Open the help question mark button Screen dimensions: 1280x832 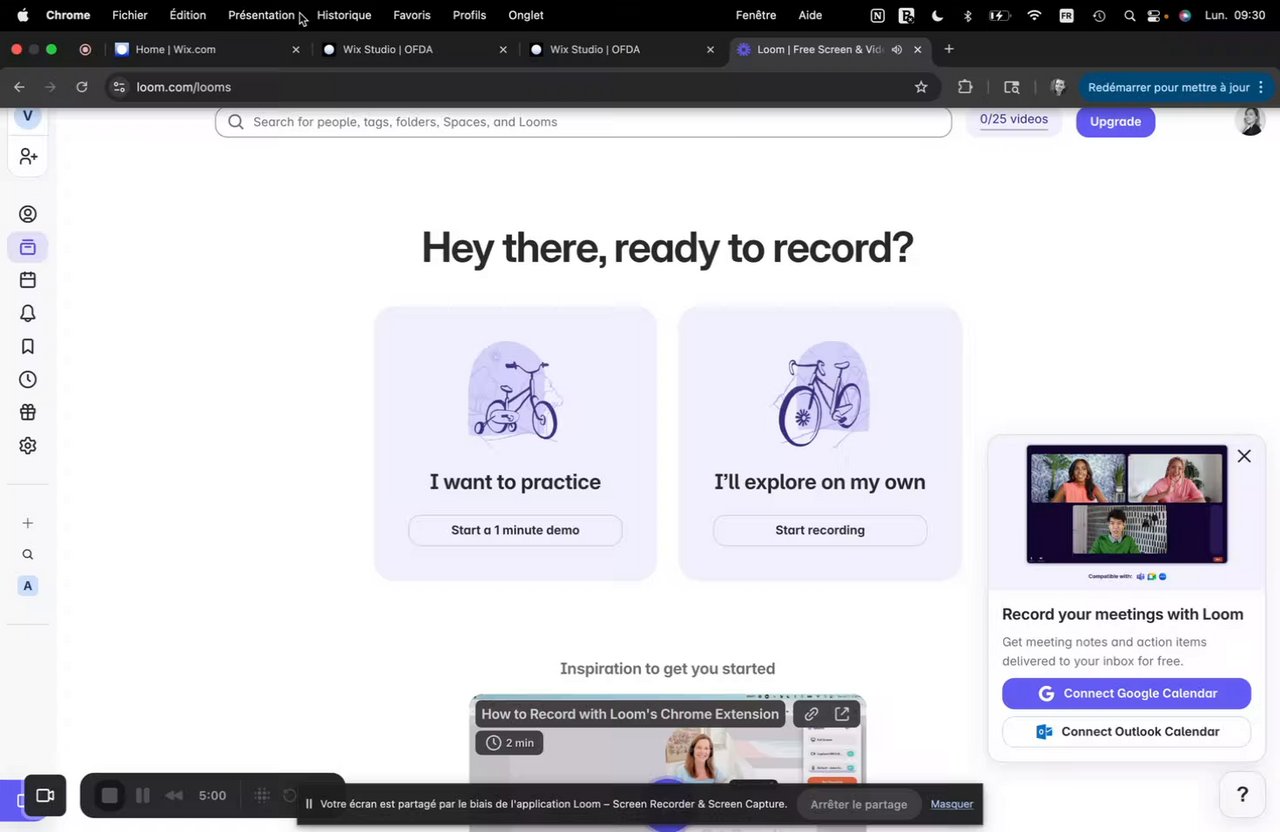1242,795
